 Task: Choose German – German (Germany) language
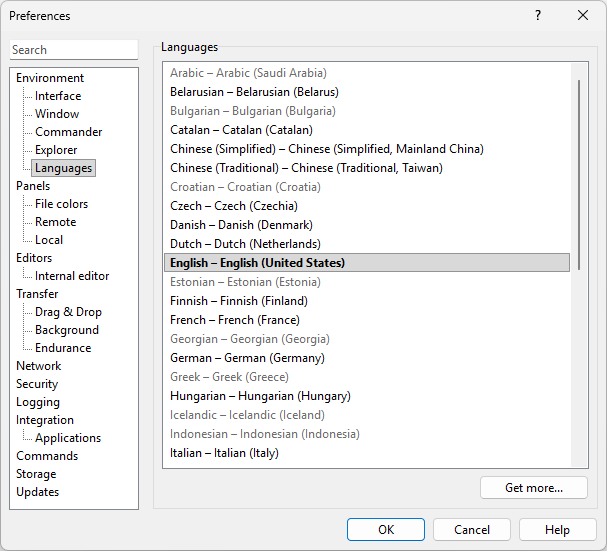247,358
